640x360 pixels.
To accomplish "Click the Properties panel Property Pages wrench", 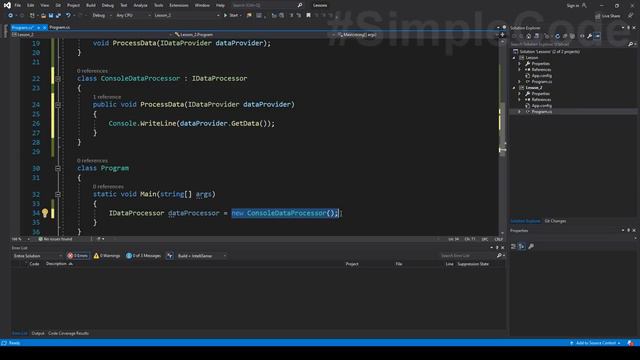I will 531,247.
